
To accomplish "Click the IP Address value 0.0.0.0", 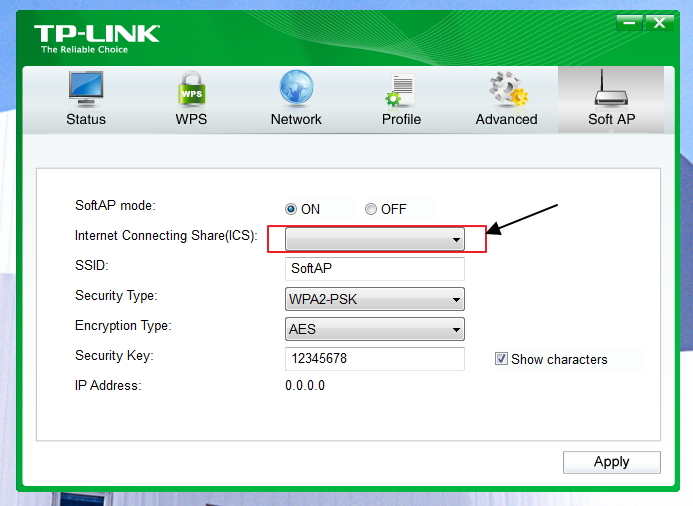I will tap(305, 385).
